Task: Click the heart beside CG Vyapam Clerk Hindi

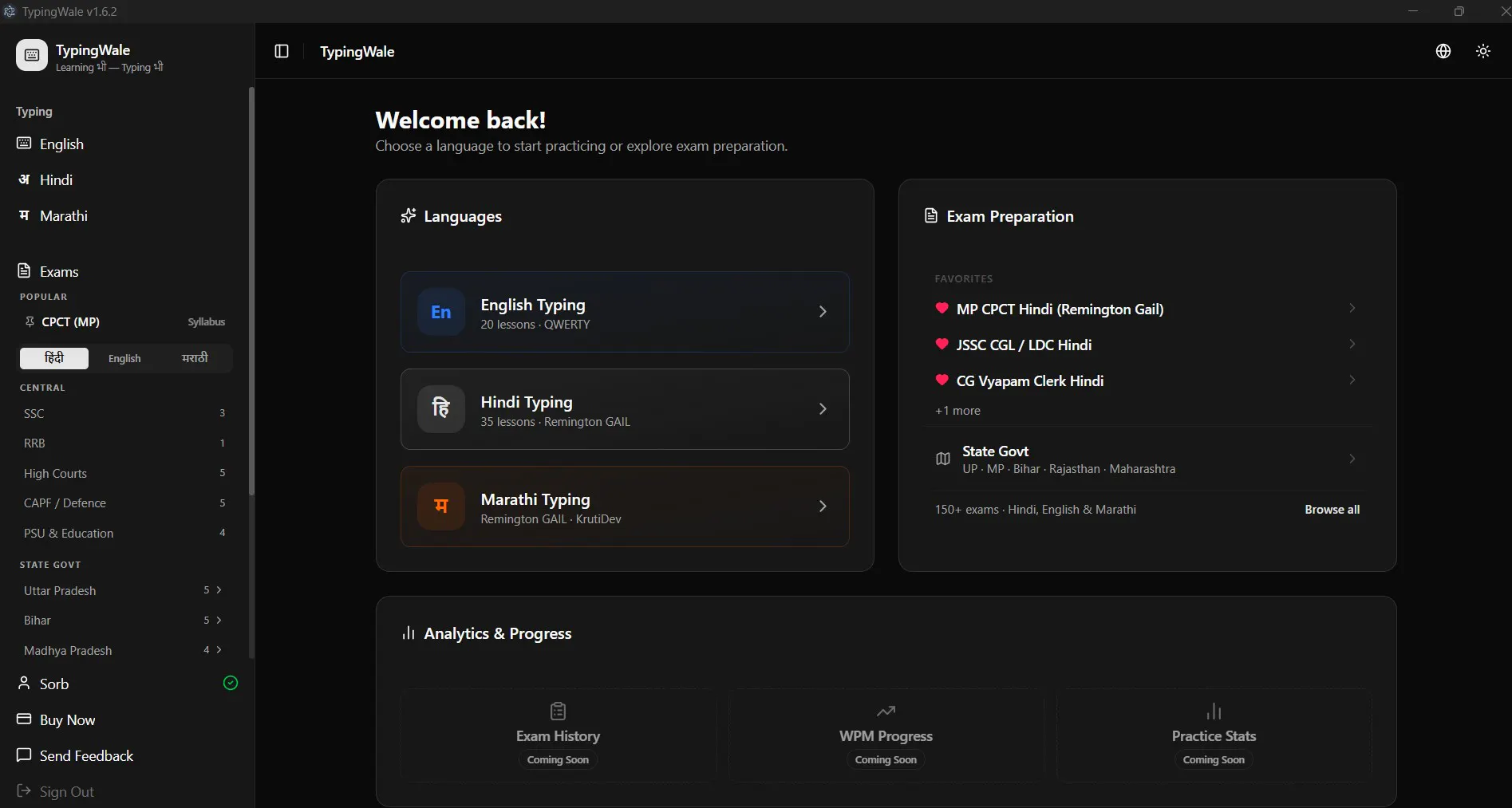Action: click(942, 380)
